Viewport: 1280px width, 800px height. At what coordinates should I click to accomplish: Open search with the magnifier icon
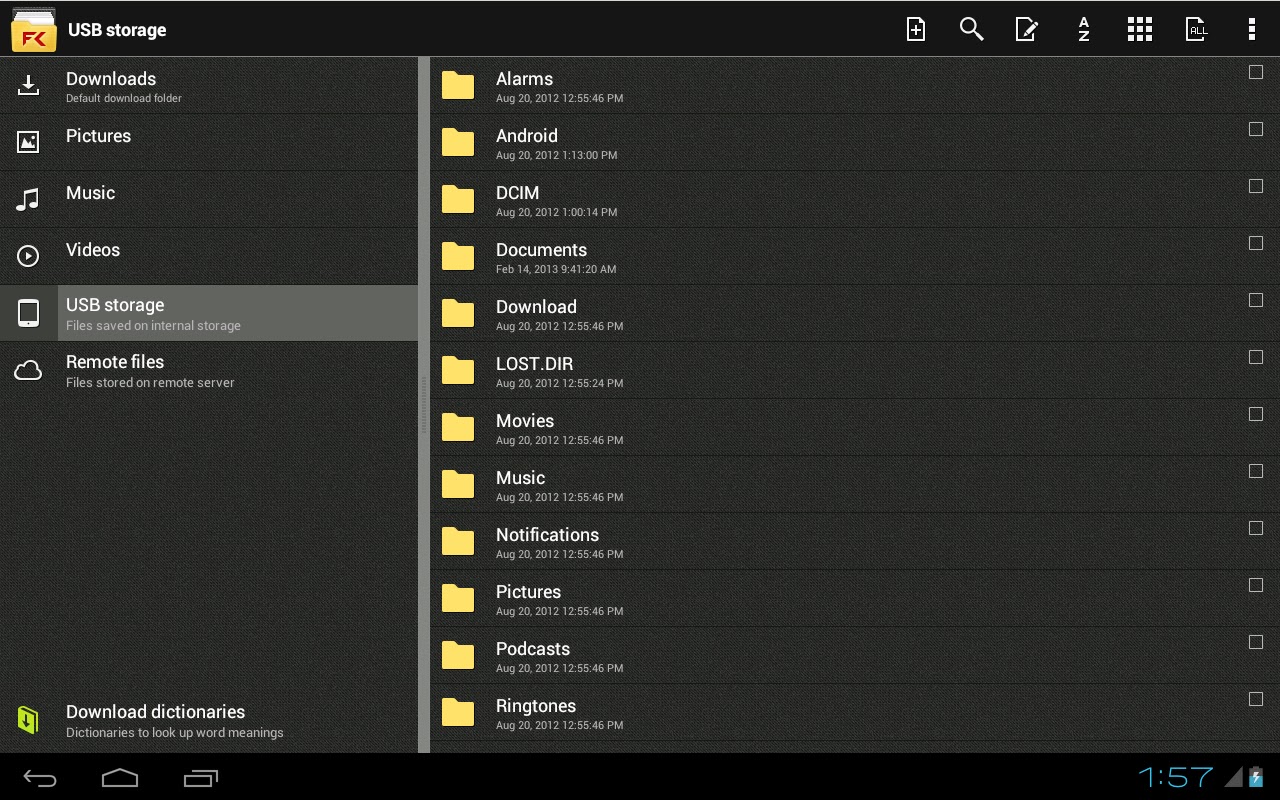tap(971, 29)
